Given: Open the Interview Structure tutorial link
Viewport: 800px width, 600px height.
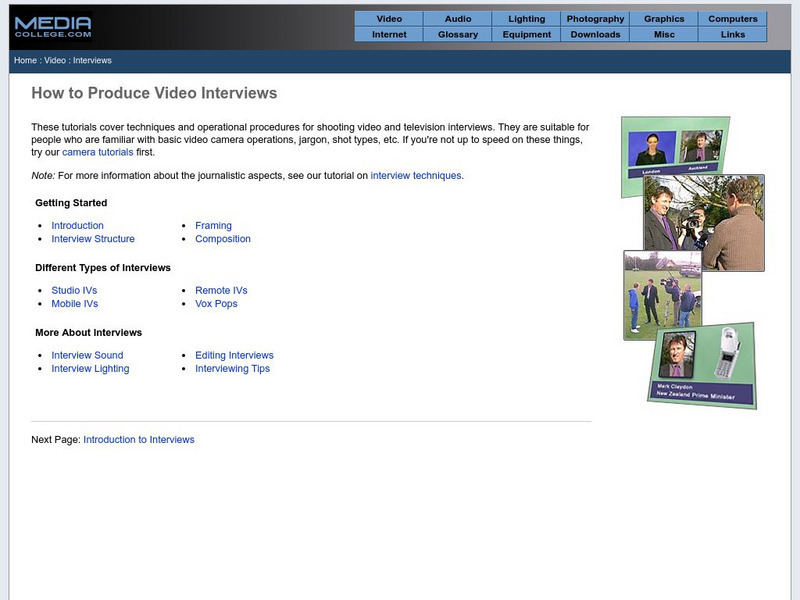Looking at the screenshot, I should coord(93,239).
